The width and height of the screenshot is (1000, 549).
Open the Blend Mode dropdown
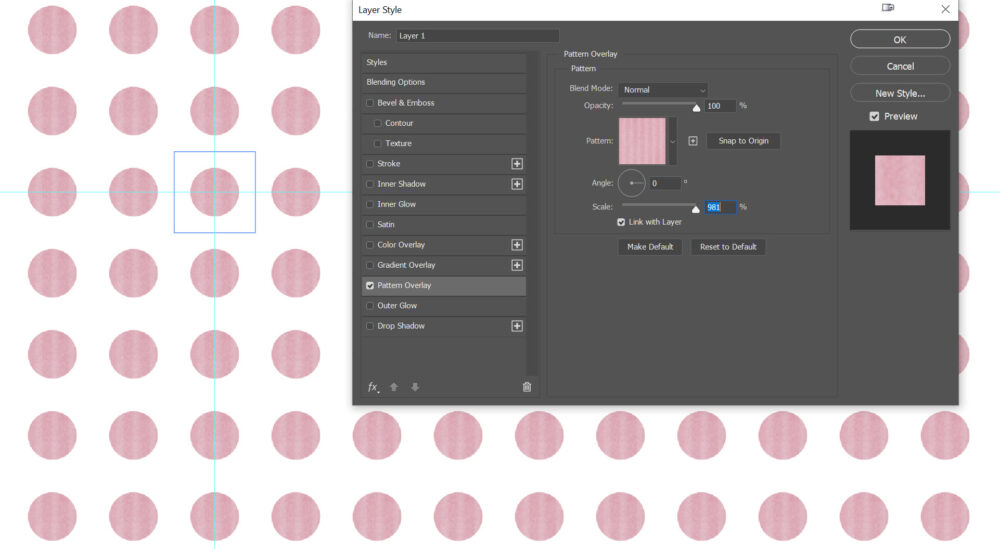tap(663, 90)
